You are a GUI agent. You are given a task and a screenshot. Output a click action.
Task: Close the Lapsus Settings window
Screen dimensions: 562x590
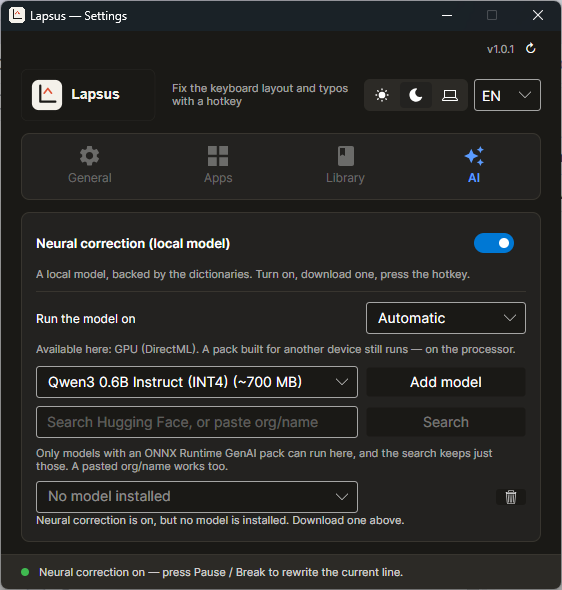(x=538, y=15)
